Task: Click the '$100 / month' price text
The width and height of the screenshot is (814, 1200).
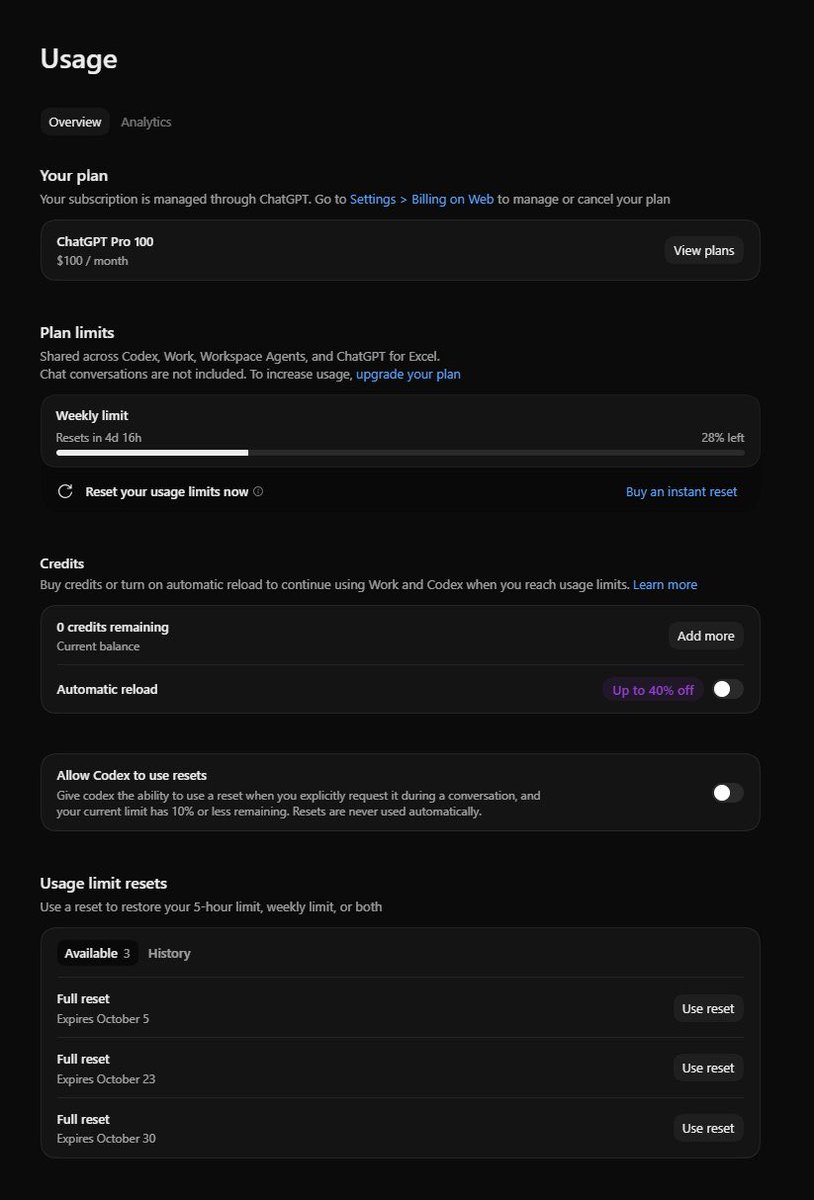Action: point(92,261)
